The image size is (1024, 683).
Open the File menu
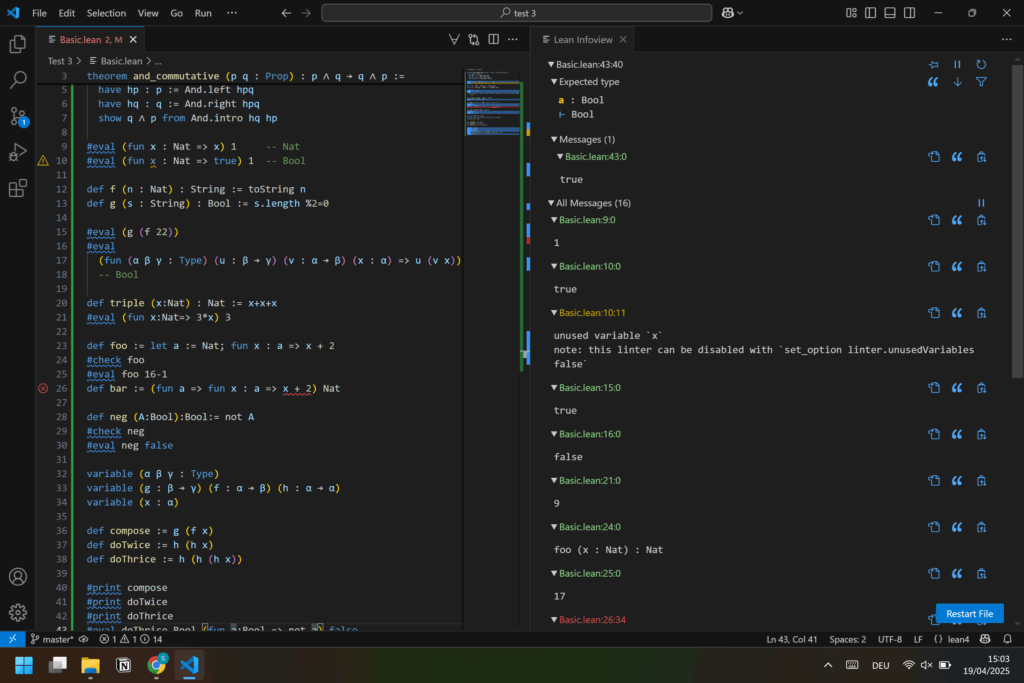pos(39,13)
